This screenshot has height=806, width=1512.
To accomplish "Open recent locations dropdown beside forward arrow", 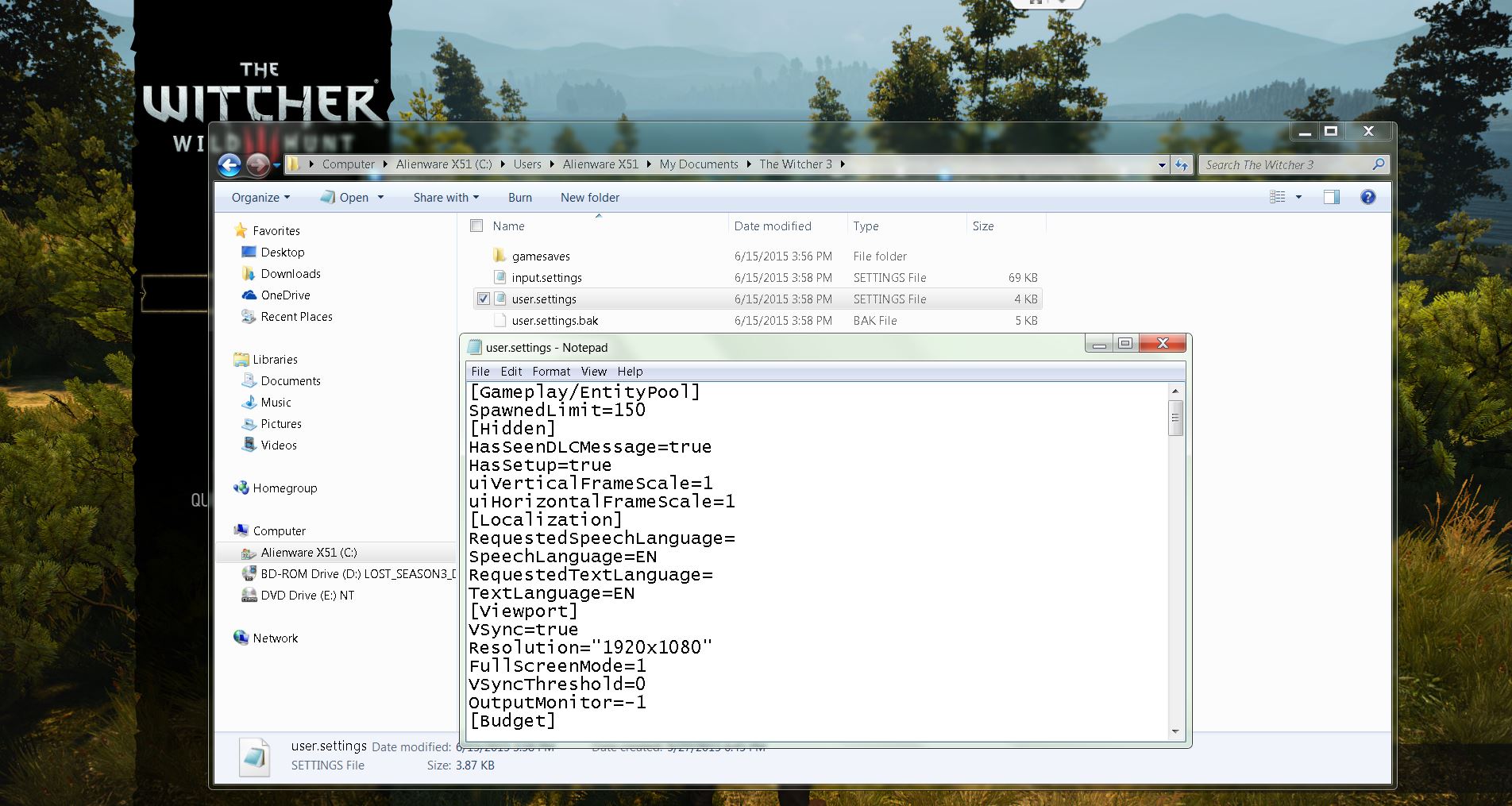I will (276, 165).
